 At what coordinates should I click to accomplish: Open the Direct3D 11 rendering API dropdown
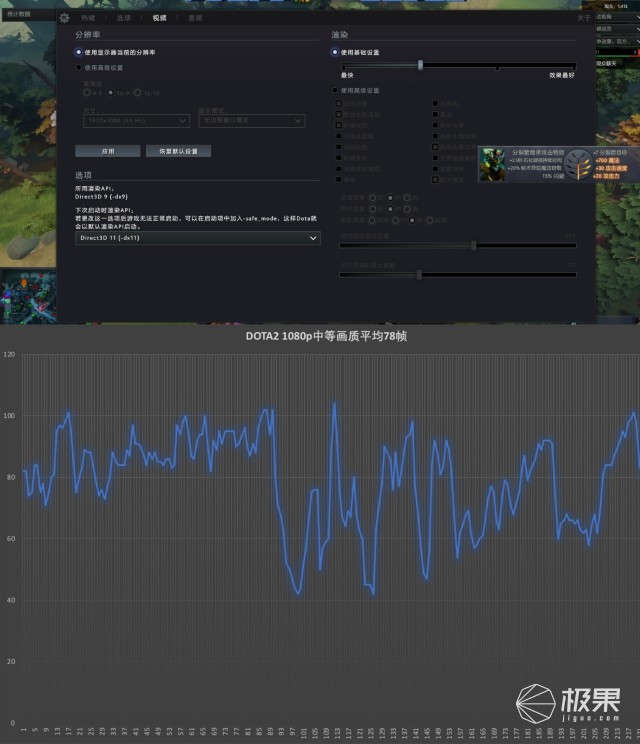click(x=198, y=238)
